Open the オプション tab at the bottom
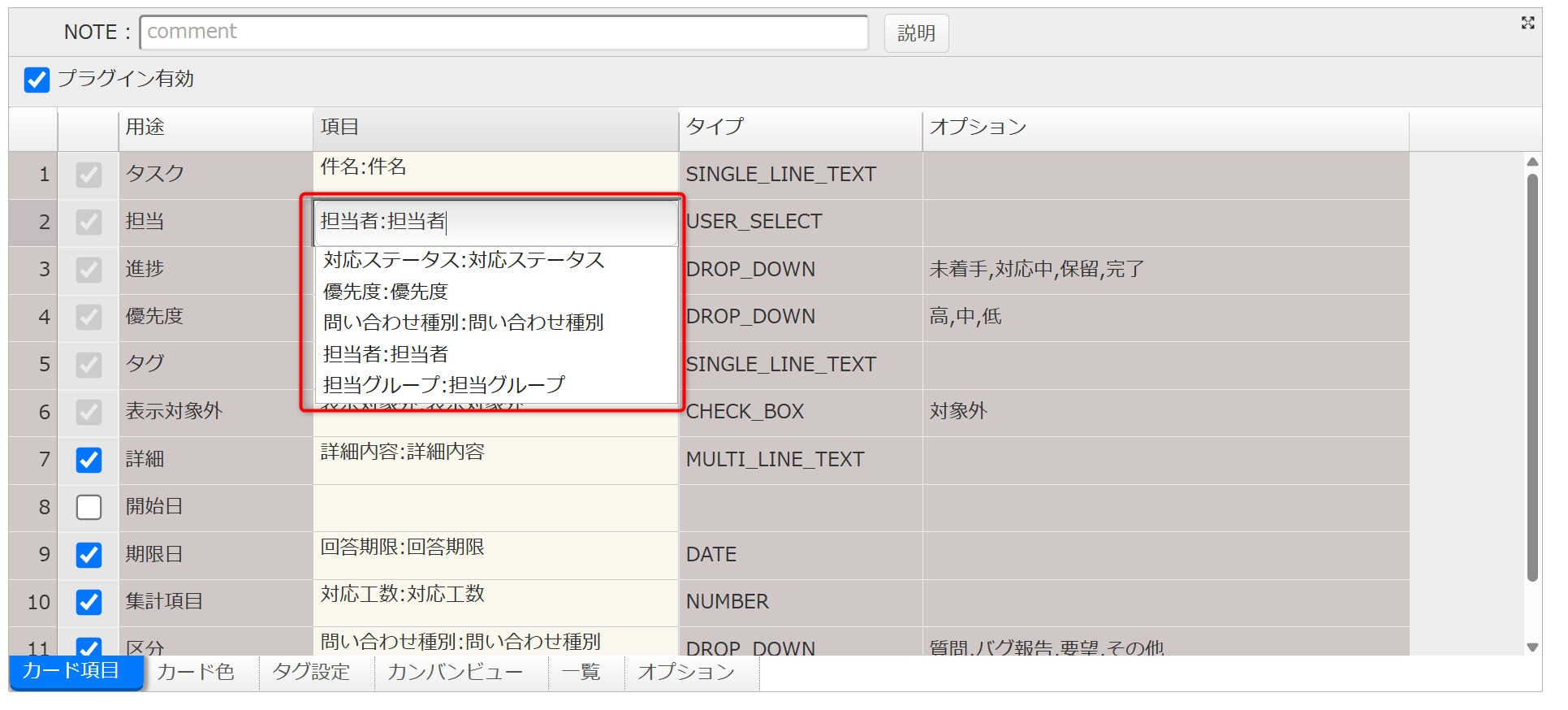This screenshot has height=710, width=1568. point(692,673)
